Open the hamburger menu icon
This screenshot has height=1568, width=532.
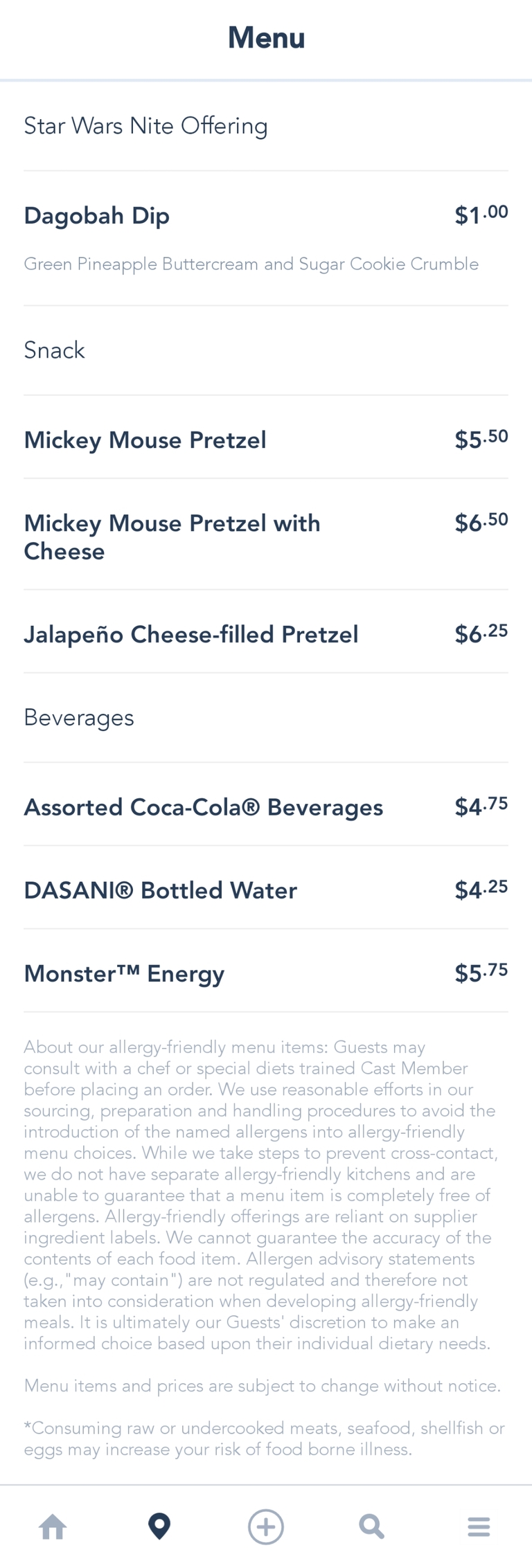pos(479,1526)
